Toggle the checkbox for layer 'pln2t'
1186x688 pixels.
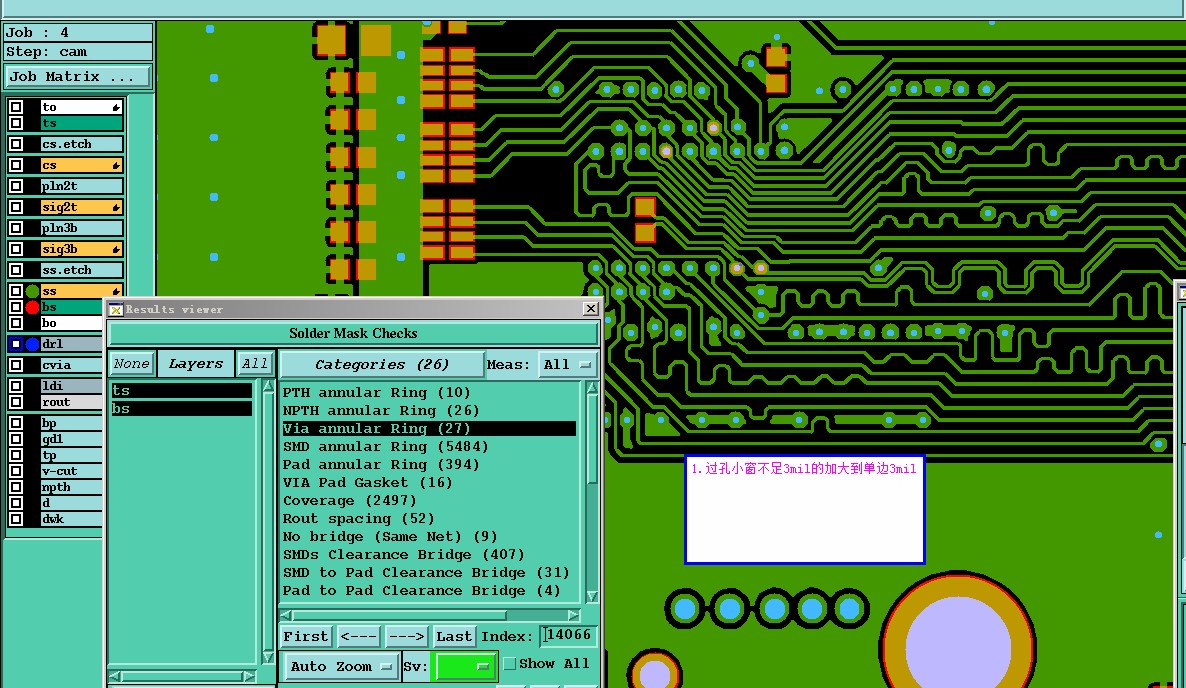(16, 186)
